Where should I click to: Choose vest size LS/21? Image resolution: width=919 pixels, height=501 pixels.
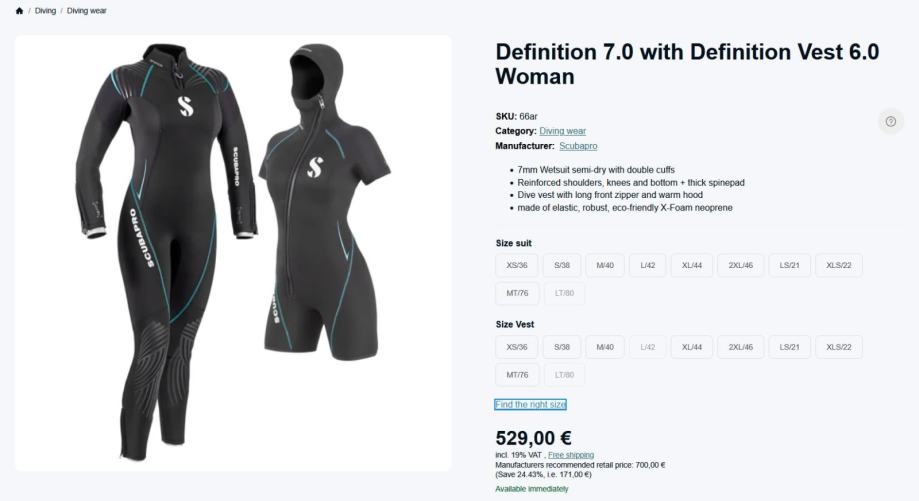789,347
